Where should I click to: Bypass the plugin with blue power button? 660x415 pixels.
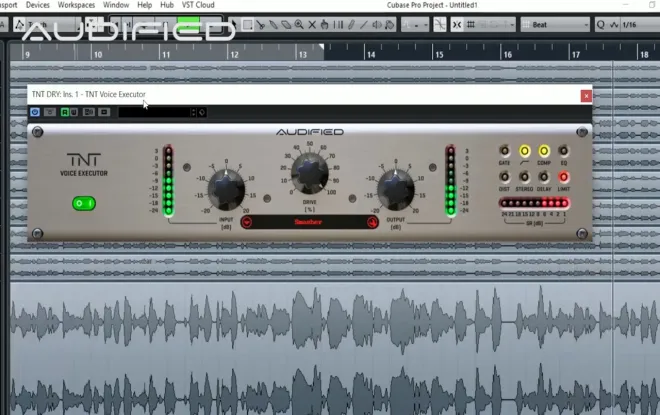35,112
